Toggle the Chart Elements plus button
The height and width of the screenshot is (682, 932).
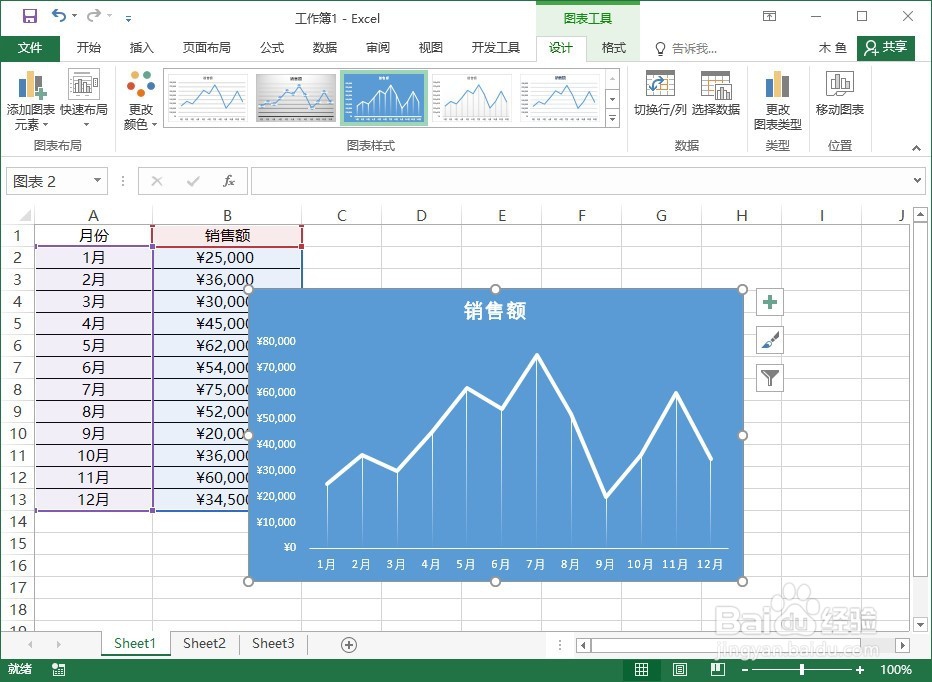click(769, 301)
